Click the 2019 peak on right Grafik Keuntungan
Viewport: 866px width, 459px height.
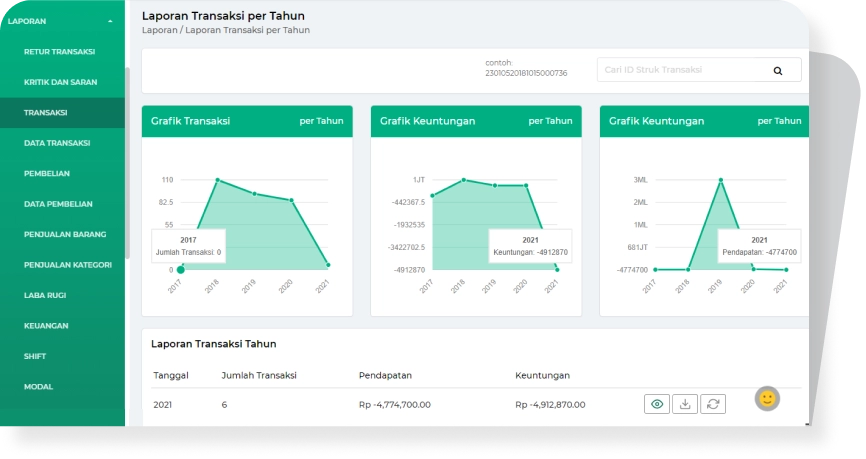[x=720, y=180]
